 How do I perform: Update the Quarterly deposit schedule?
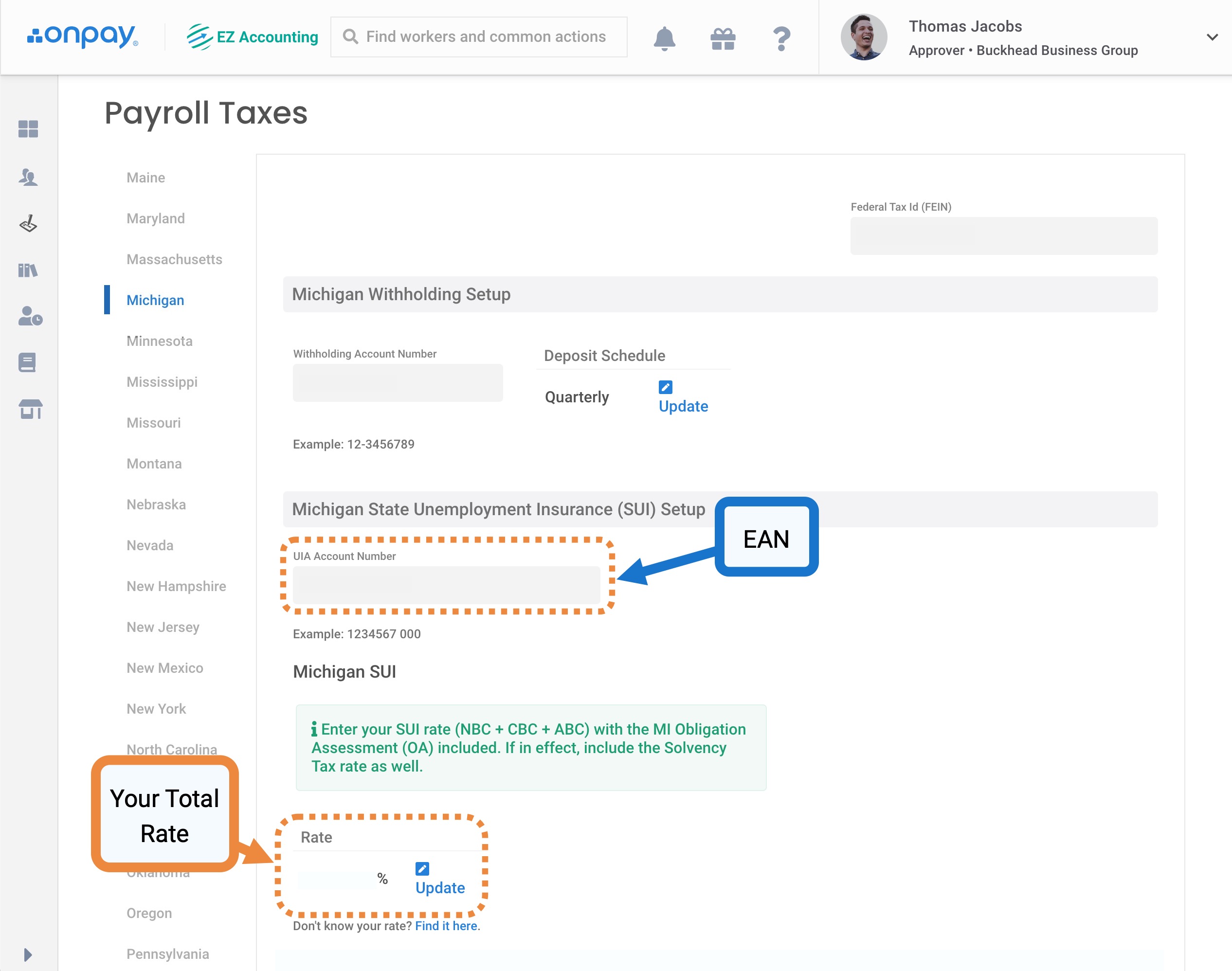pyautogui.click(x=682, y=406)
